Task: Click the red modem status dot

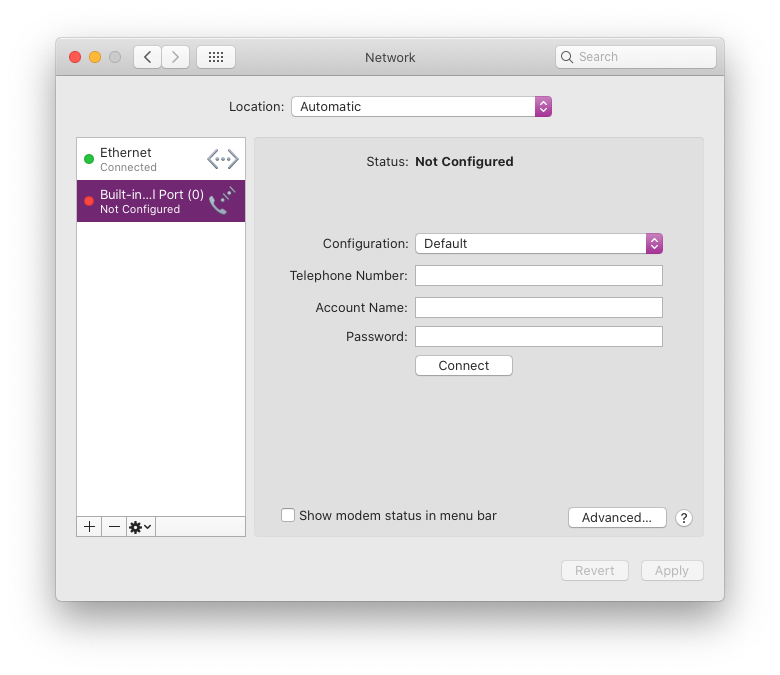Action: 89,201
